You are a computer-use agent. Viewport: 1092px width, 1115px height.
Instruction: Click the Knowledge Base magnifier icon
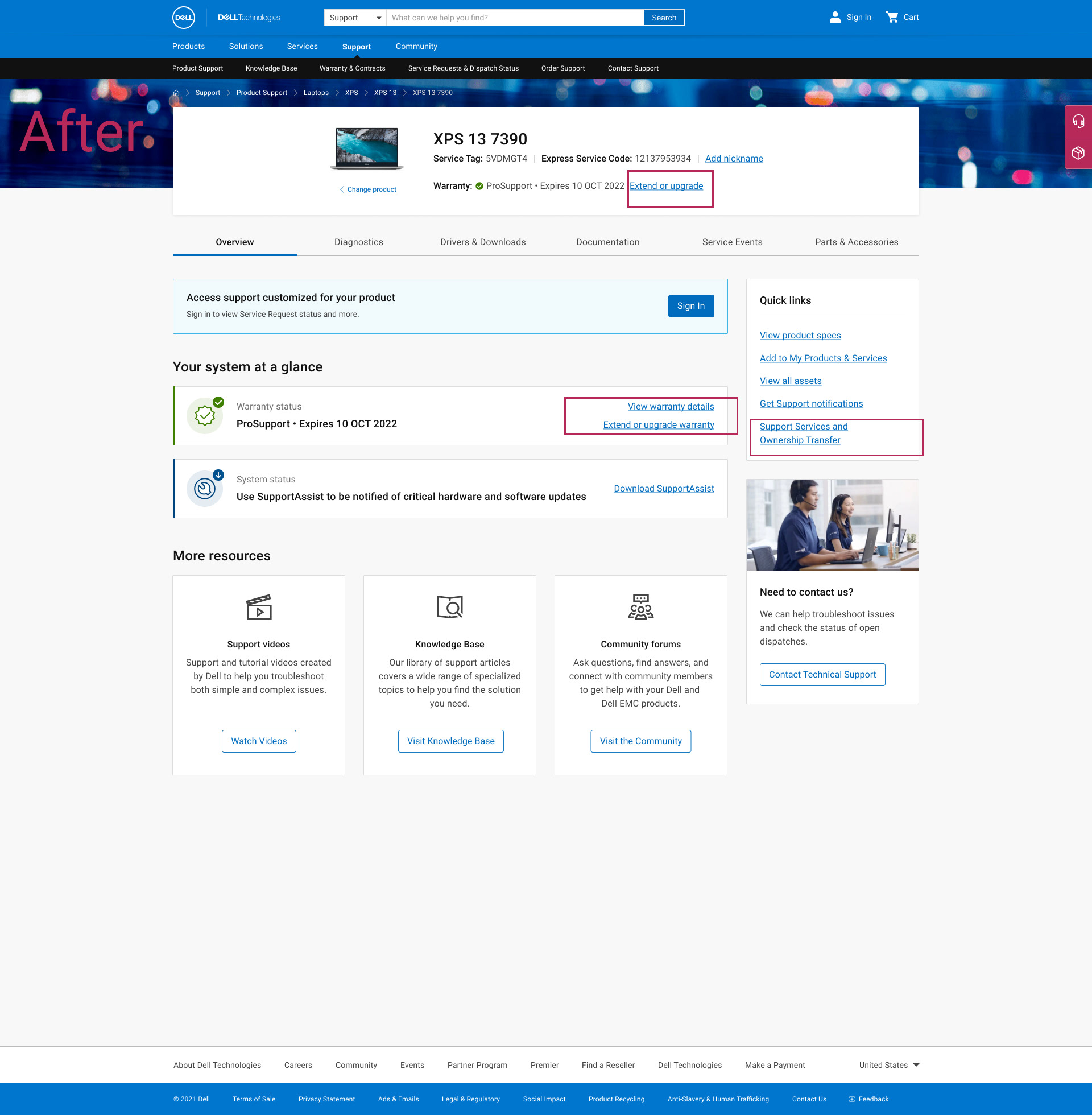pyautogui.click(x=450, y=607)
